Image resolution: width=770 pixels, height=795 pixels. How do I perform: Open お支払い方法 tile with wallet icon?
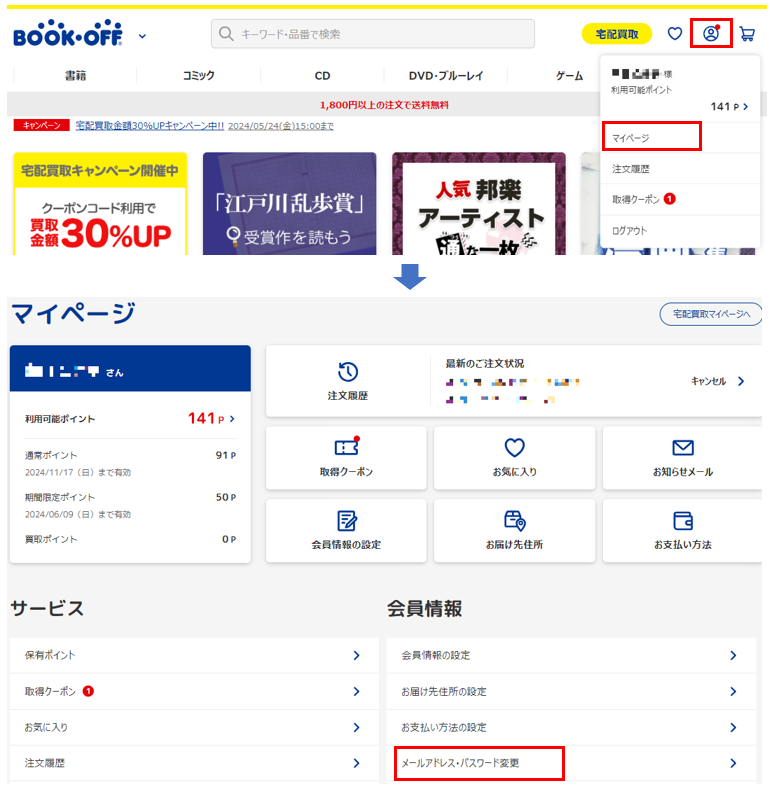682,531
